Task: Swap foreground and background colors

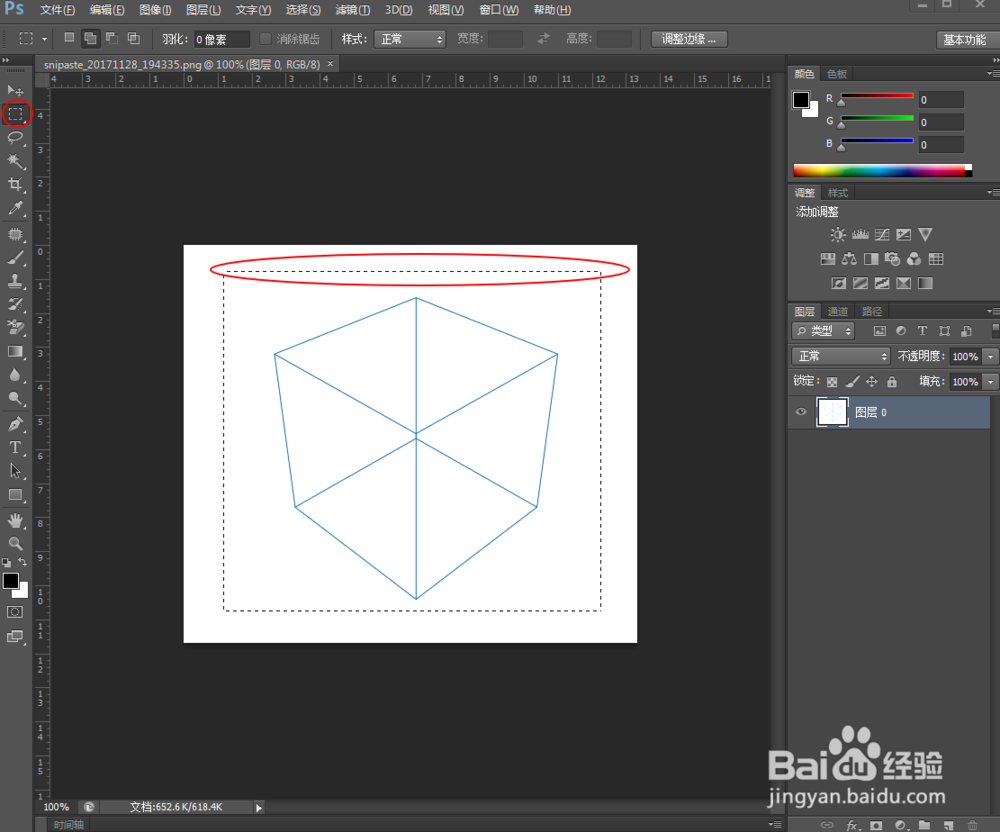Action: (22, 562)
